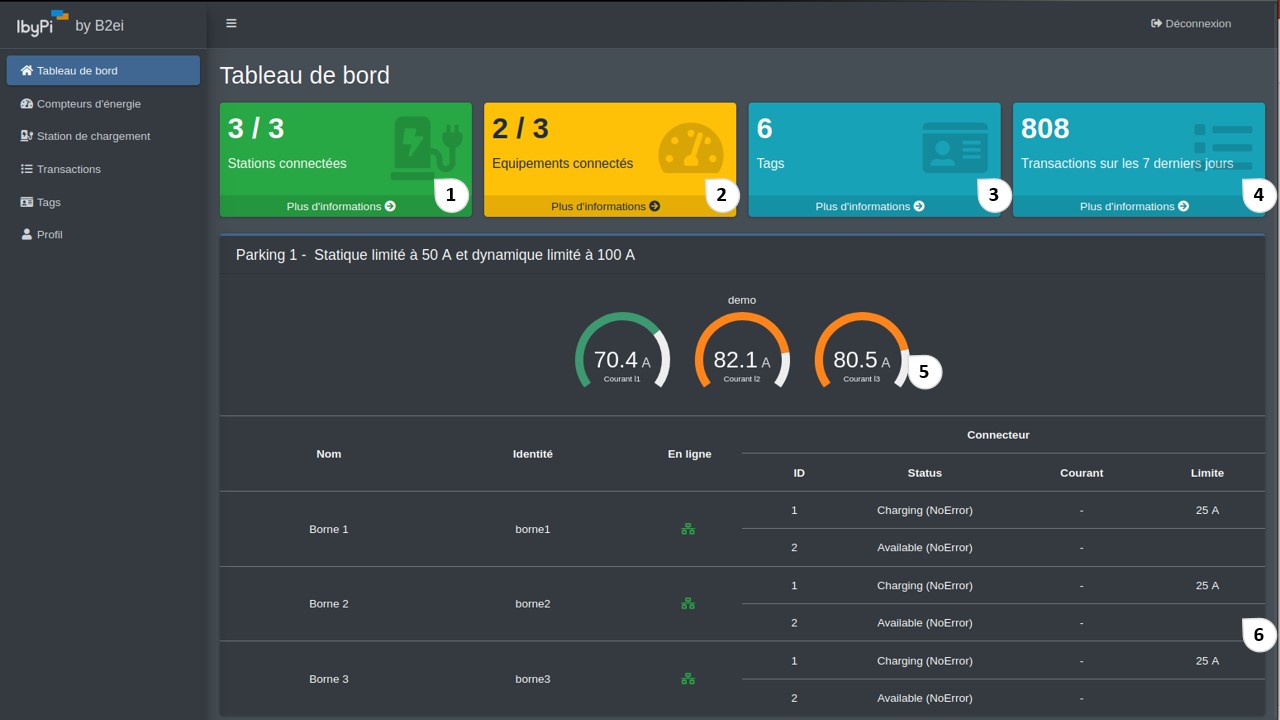The width and height of the screenshot is (1280, 720).
Task: Click Borne 3 'Available (NoError)' status
Action: (925, 698)
